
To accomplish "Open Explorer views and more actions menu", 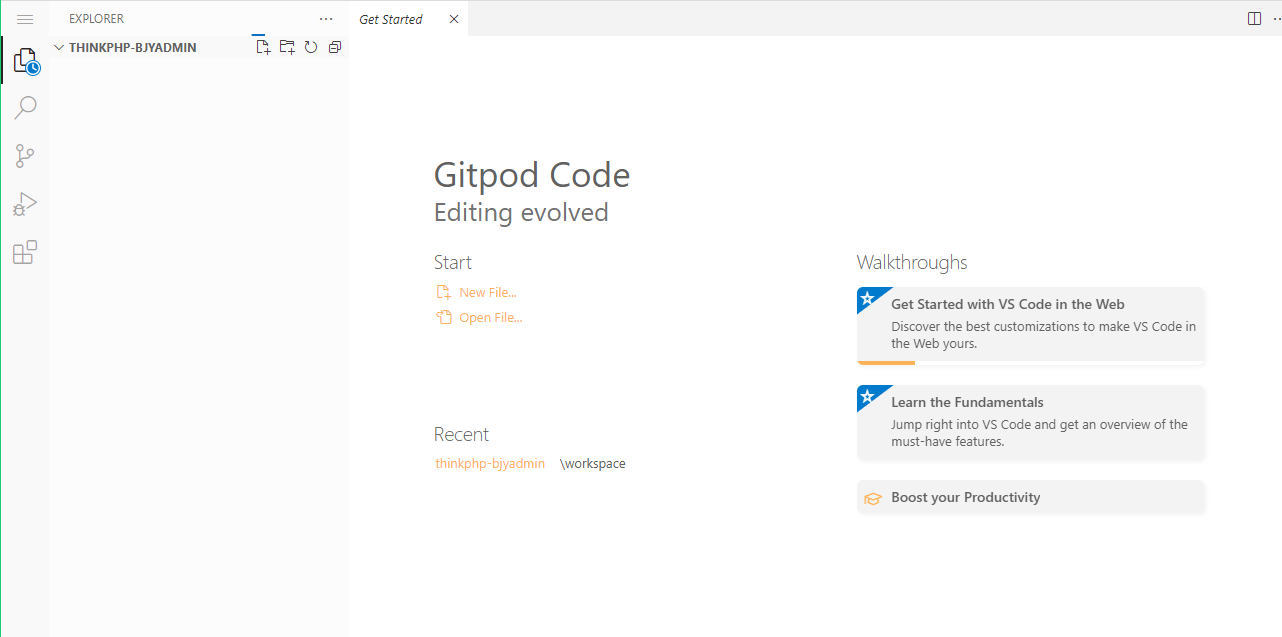I will tap(326, 19).
